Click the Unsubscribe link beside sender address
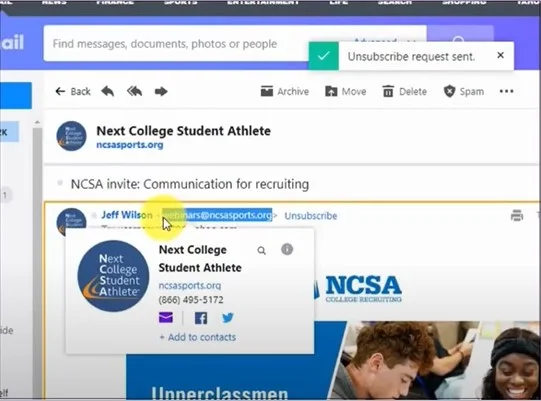The height and width of the screenshot is (401, 541). 311,216
